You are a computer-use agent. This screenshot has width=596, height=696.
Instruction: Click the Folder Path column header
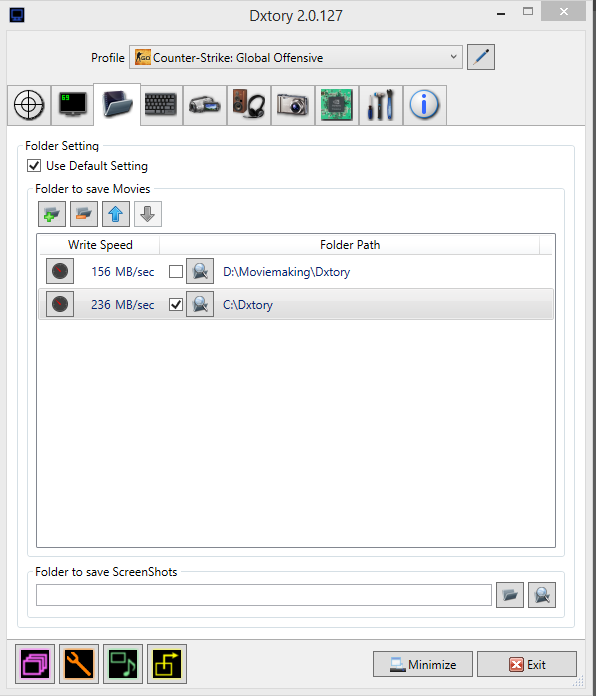click(350, 245)
